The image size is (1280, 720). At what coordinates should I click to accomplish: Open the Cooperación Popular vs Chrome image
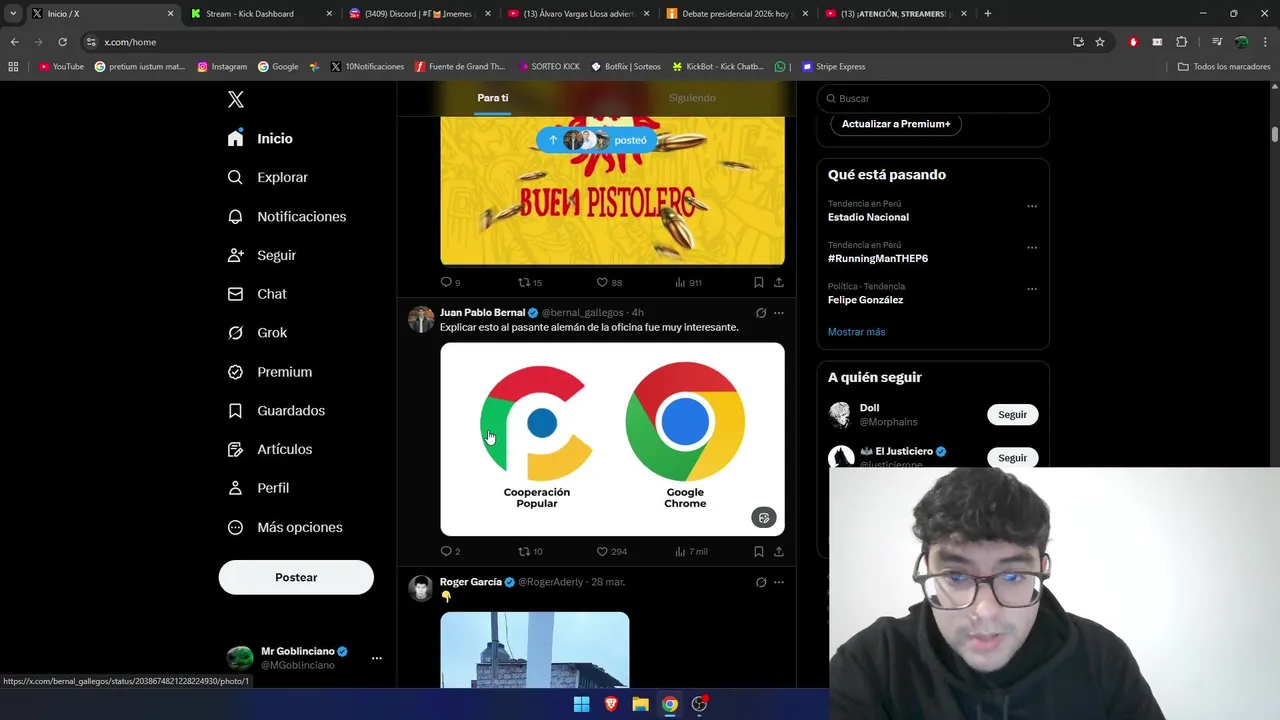pos(612,439)
